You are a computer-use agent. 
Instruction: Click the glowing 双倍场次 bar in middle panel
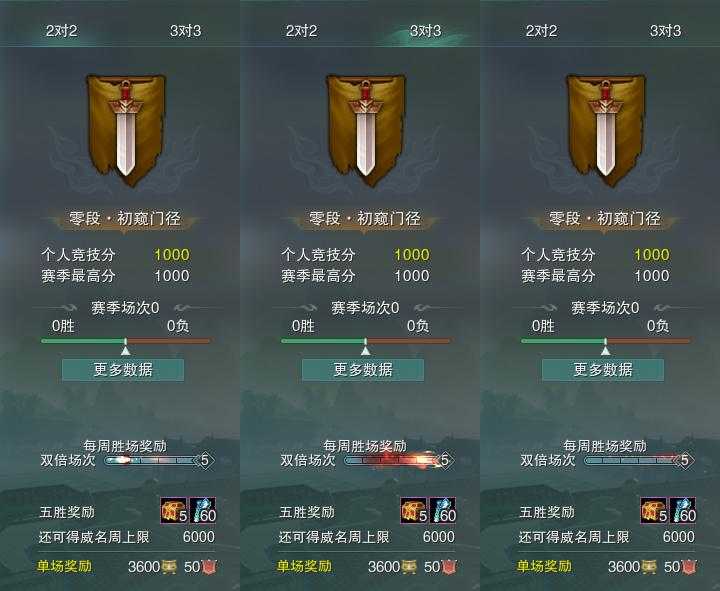coord(399,460)
